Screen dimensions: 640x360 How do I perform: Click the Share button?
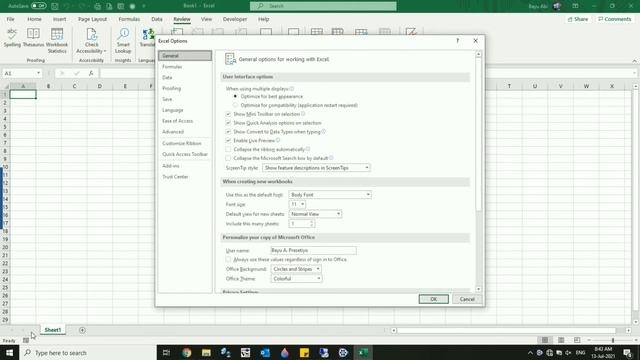coord(578,19)
